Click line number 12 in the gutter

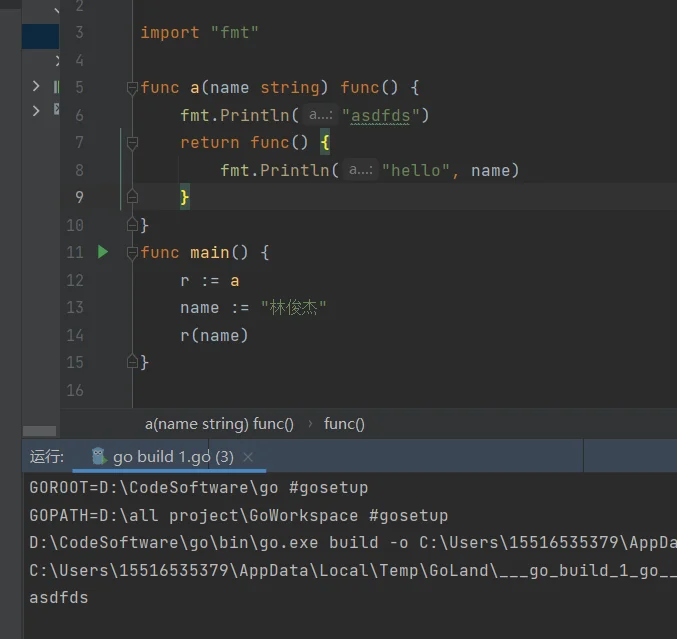tap(75, 281)
